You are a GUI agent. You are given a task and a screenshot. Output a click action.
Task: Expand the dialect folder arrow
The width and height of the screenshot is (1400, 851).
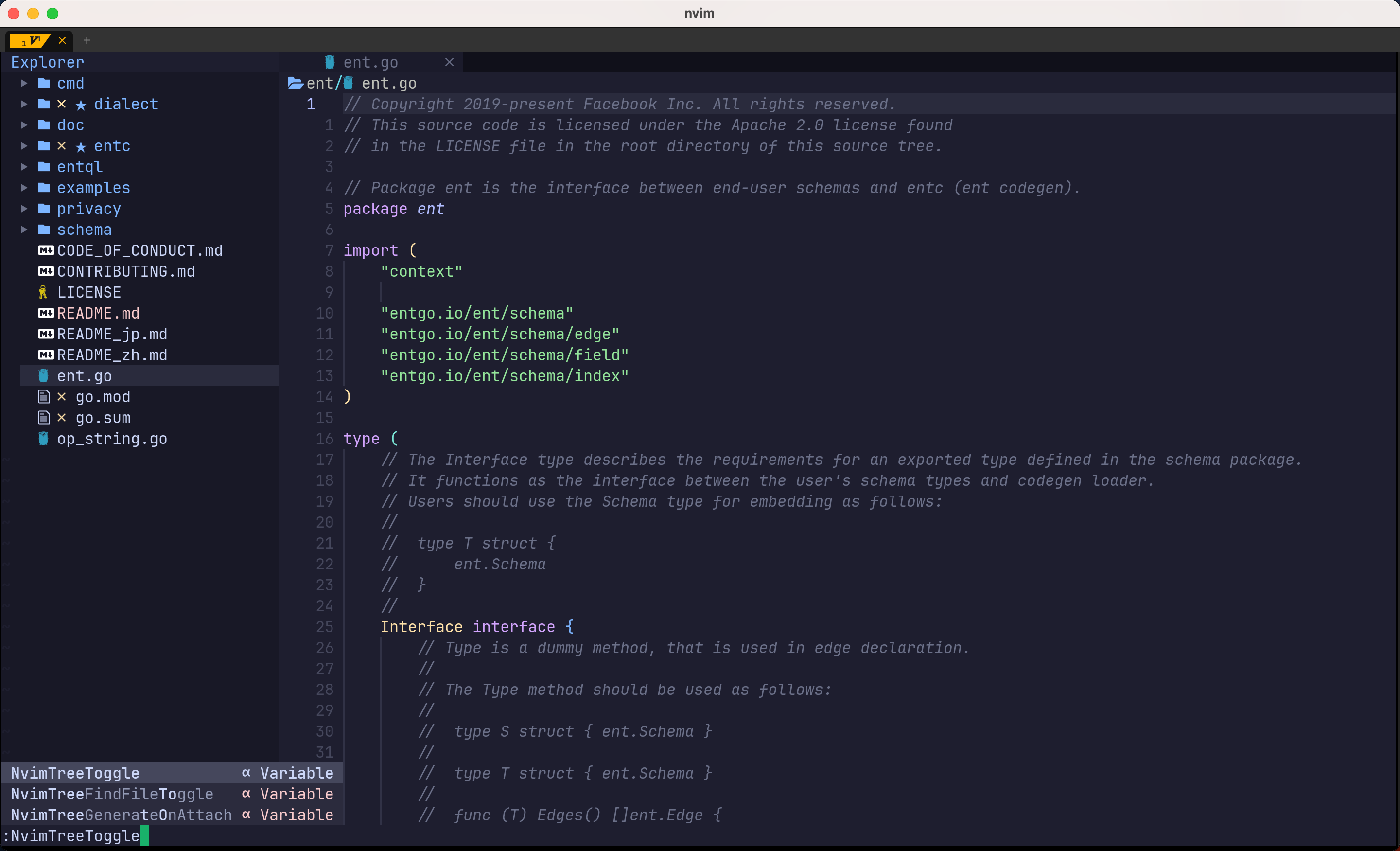(x=24, y=104)
